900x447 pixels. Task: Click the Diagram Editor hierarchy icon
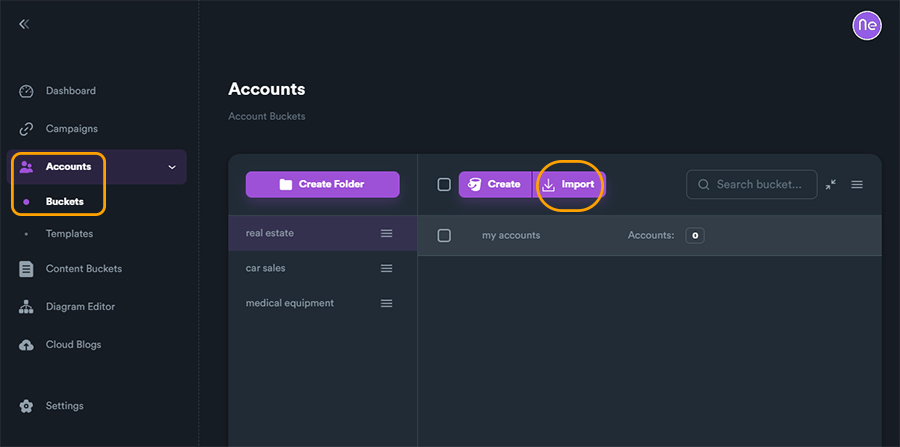[x=27, y=307]
